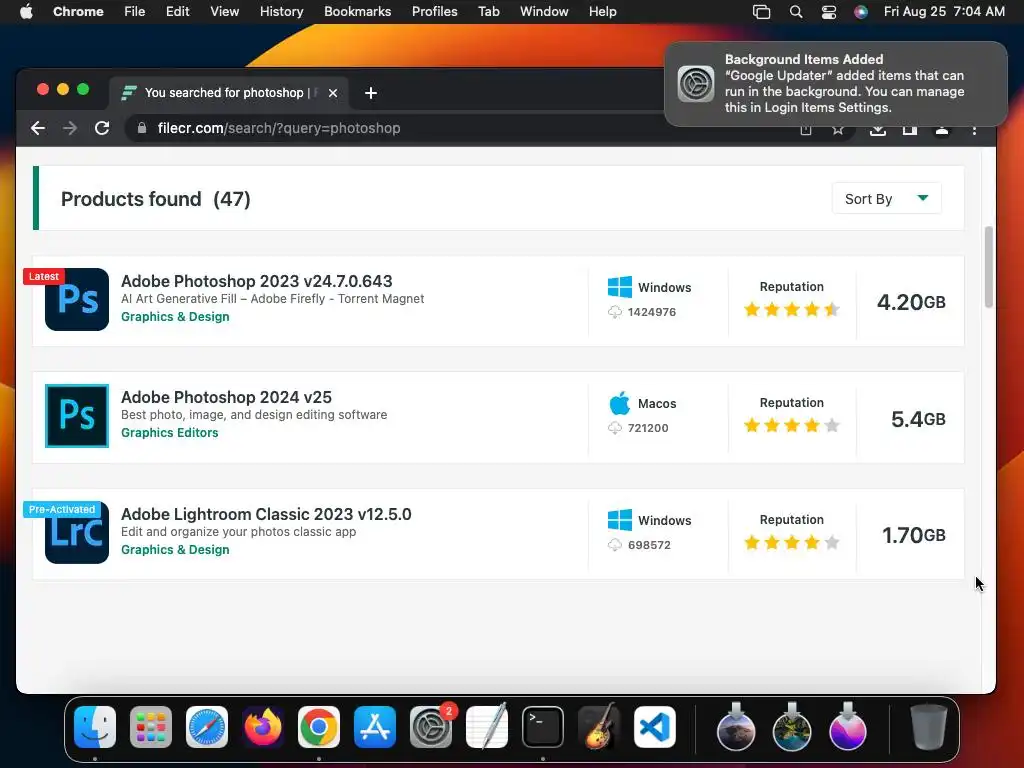This screenshot has width=1024, height=768.
Task: Click the star rating for Photoshop 2023
Action: [x=792, y=309]
